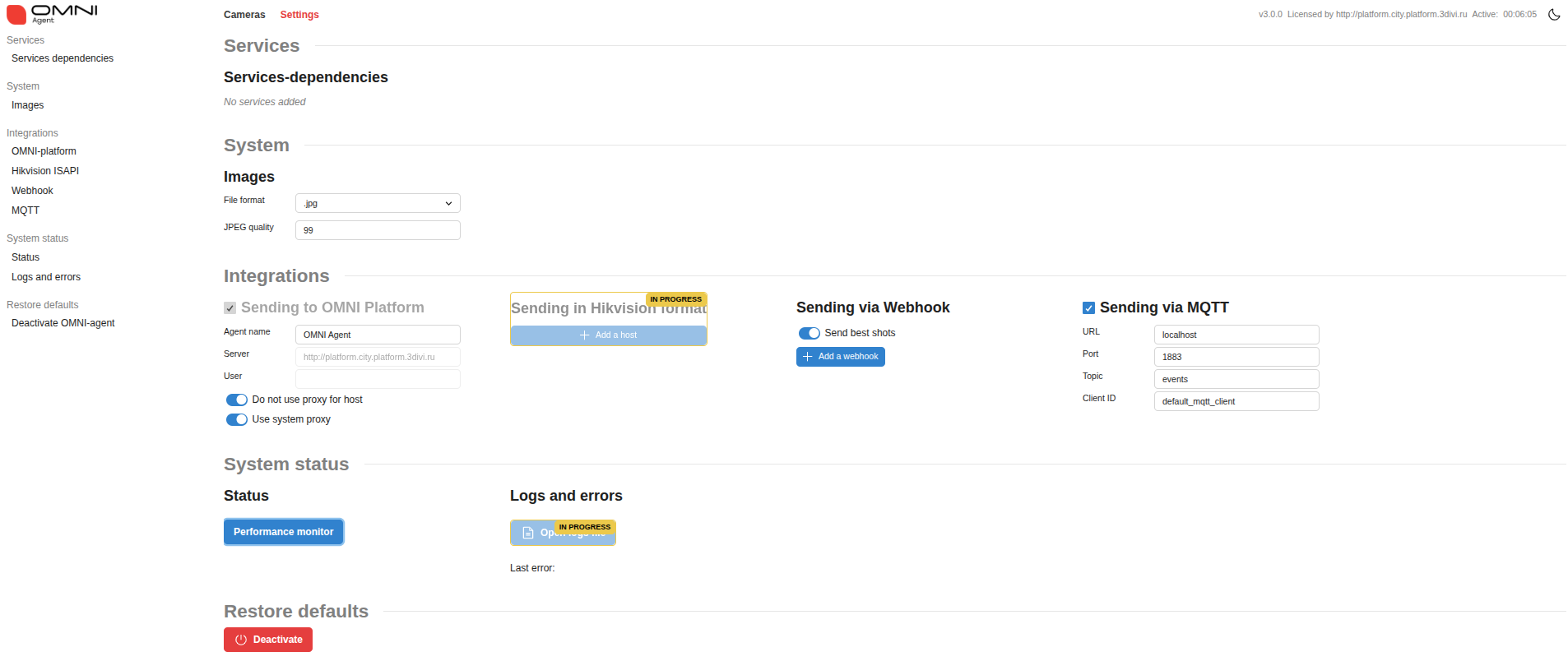Image resolution: width=1568 pixels, height=661 pixels.
Task: Open the Settings tab
Action: [299, 15]
